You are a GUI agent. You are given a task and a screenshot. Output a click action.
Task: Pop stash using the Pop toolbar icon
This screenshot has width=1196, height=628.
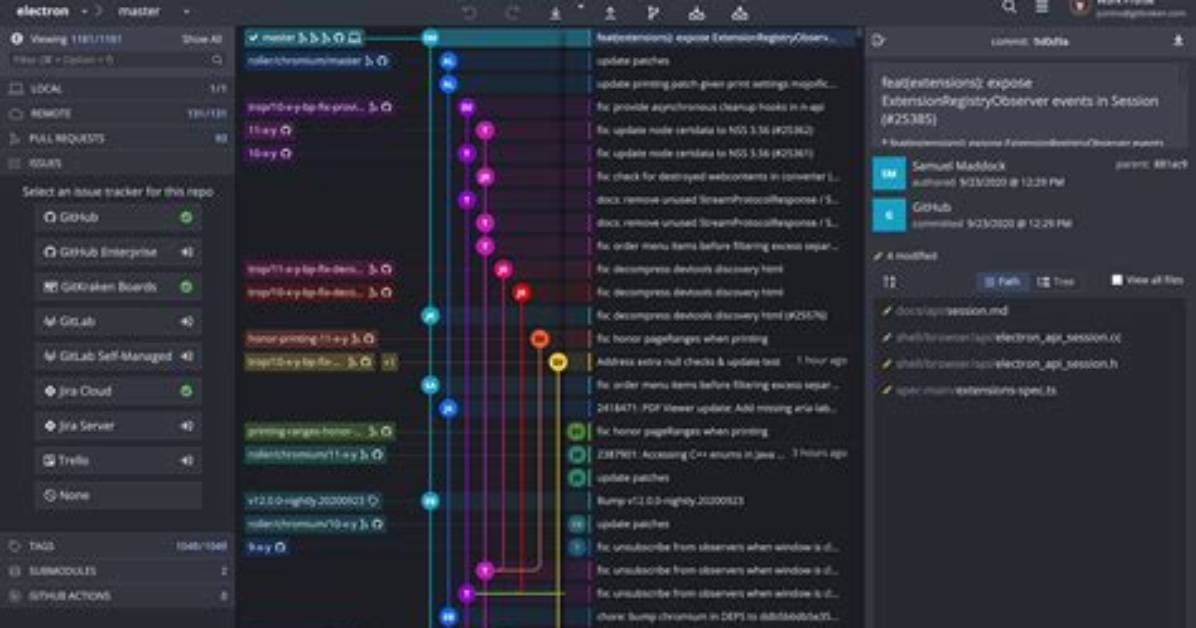click(x=740, y=12)
